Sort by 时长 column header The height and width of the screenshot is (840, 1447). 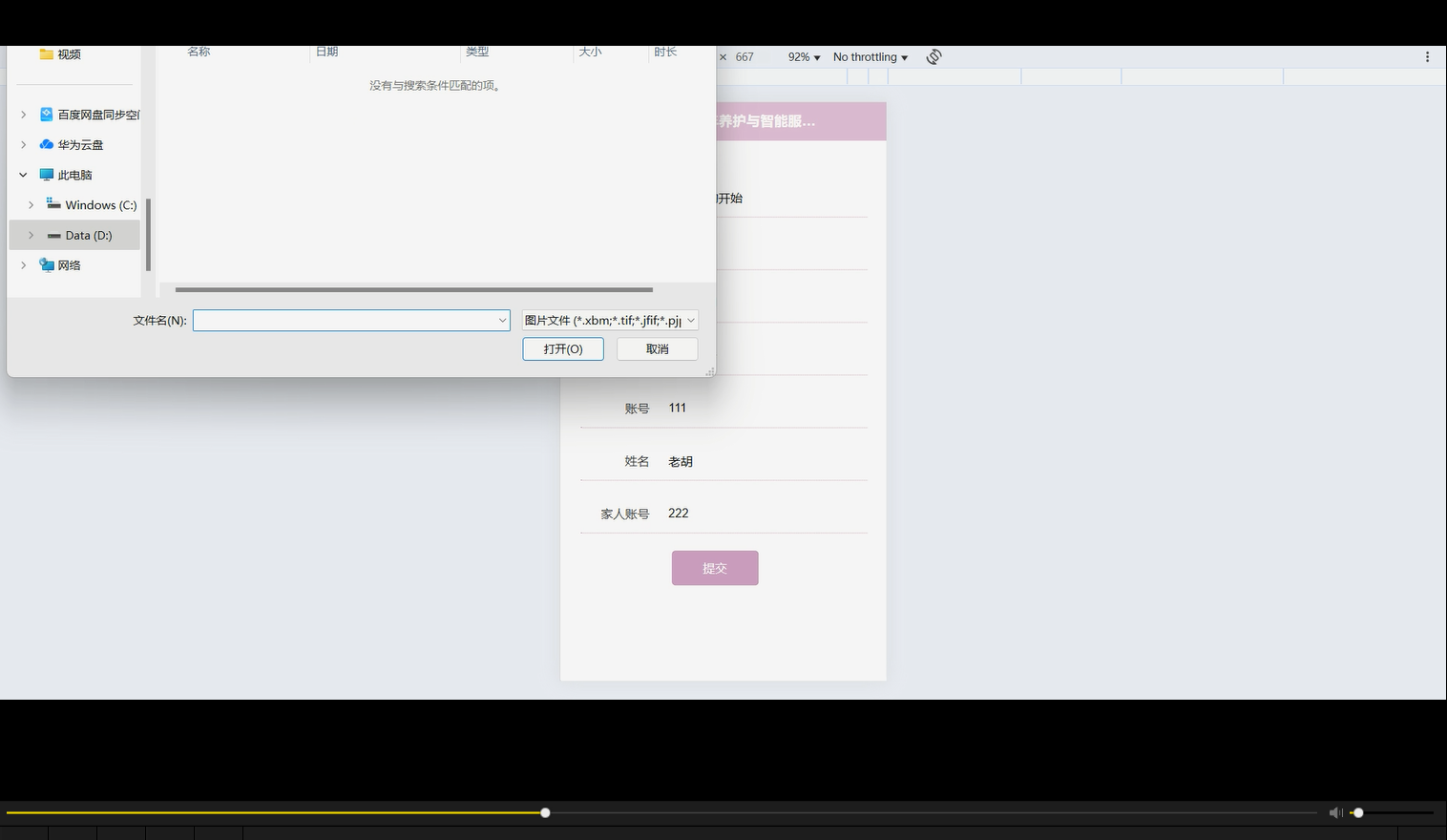(665, 52)
